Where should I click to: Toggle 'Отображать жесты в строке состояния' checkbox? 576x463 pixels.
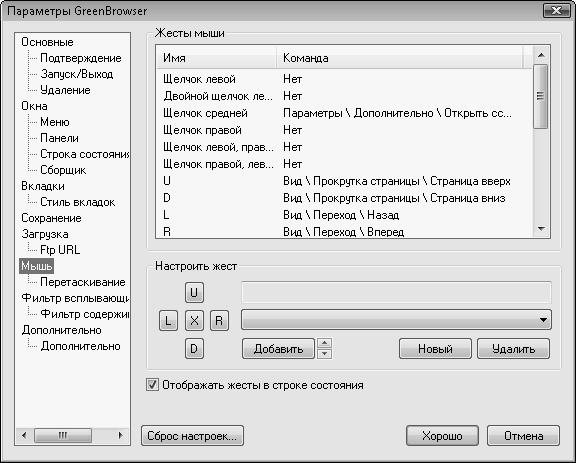click(x=152, y=385)
